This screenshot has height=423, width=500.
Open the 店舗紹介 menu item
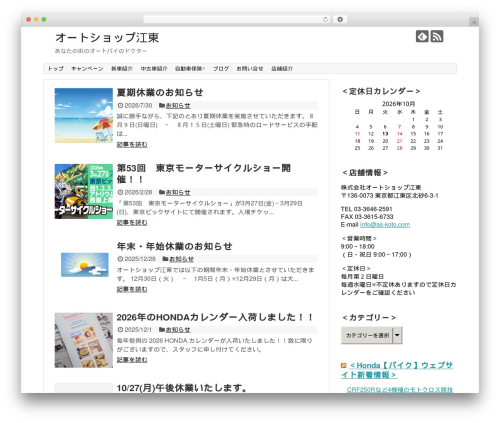tap(282, 69)
